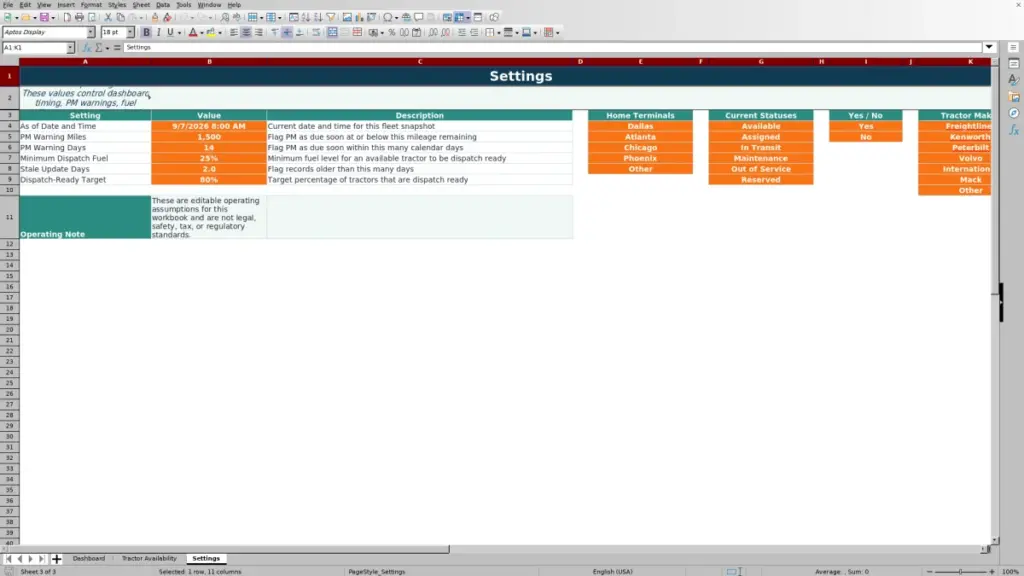This screenshot has height=576, width=1024.
Task: Click the Copy icon in the toolbar
Action: (x=120, y=17)
